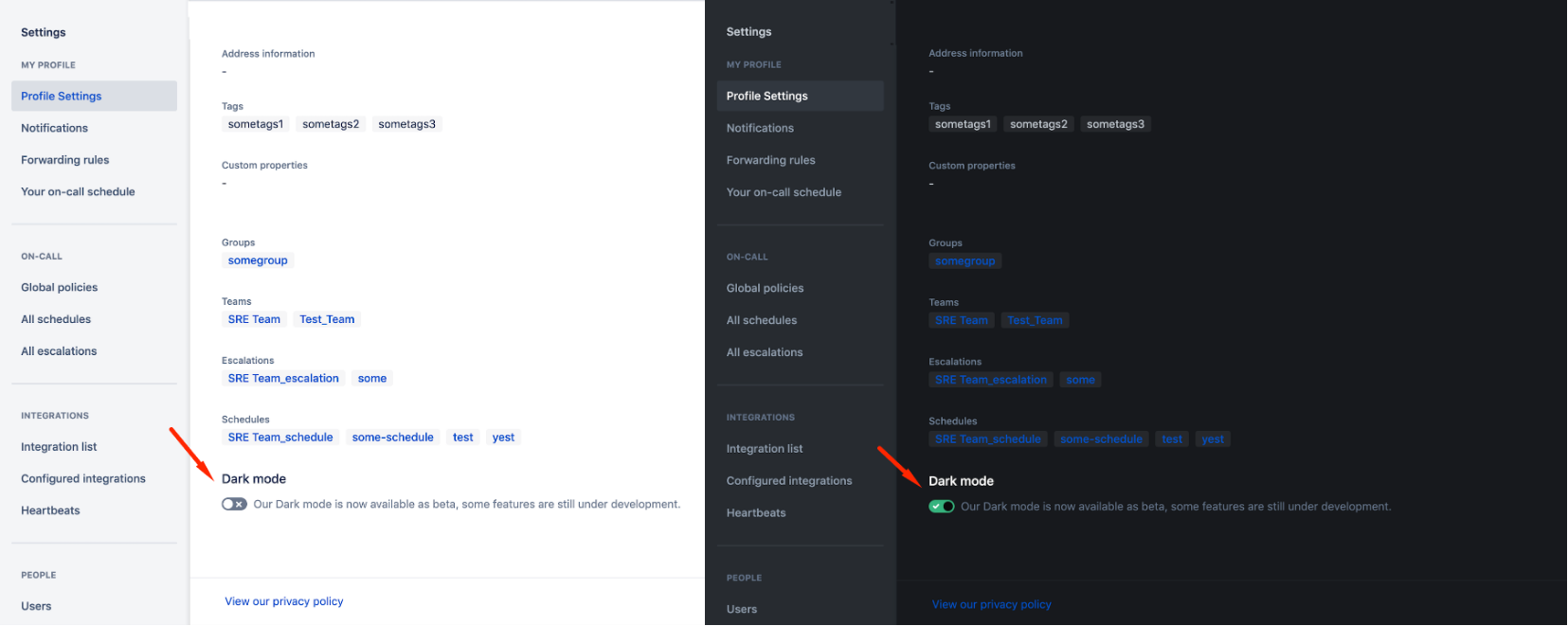Viewport: 1568px width, 626px height.
Task: Open All escalations in dark sidebar
Action: coord(765,352)
